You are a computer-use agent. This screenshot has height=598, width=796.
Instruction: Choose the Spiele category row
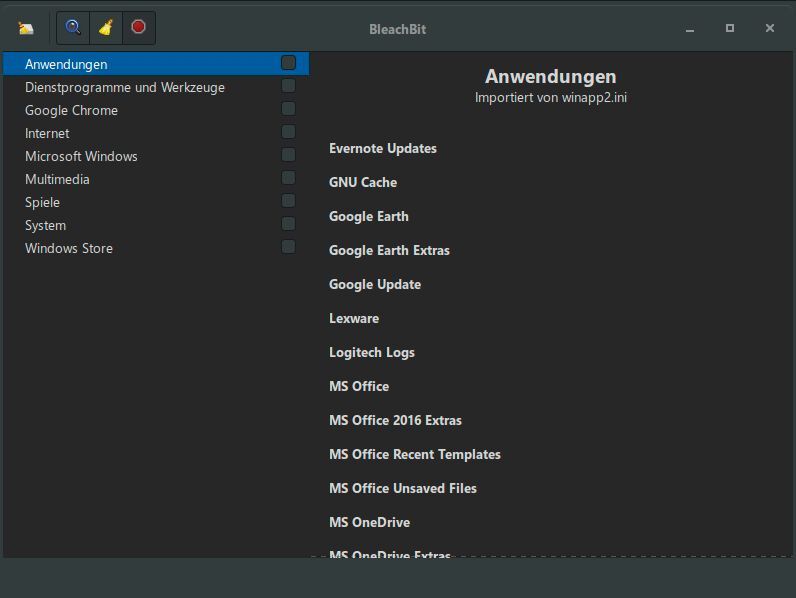click(x=42, y=202)
